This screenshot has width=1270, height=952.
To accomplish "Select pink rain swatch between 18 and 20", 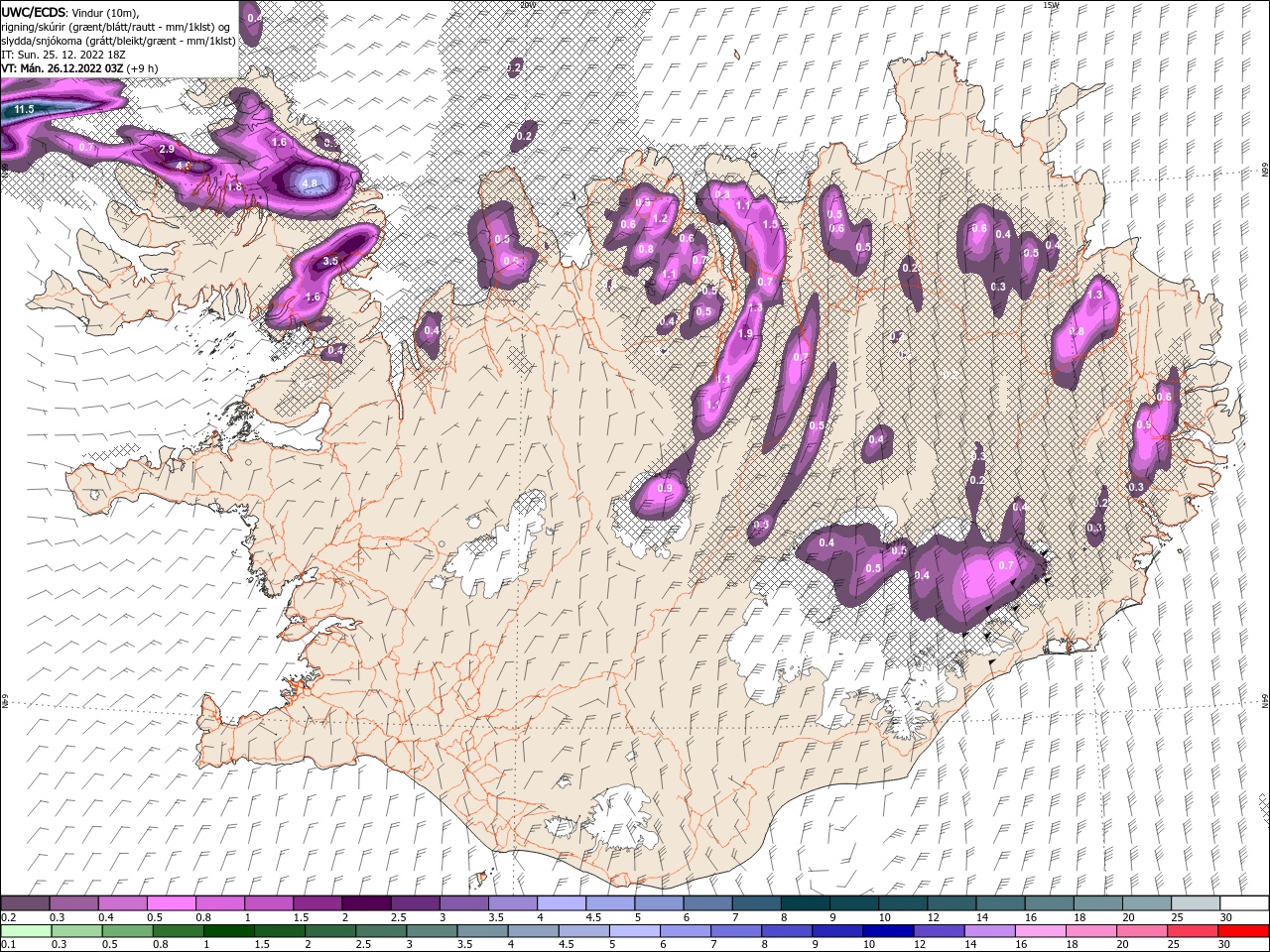I will (1091, 931).
